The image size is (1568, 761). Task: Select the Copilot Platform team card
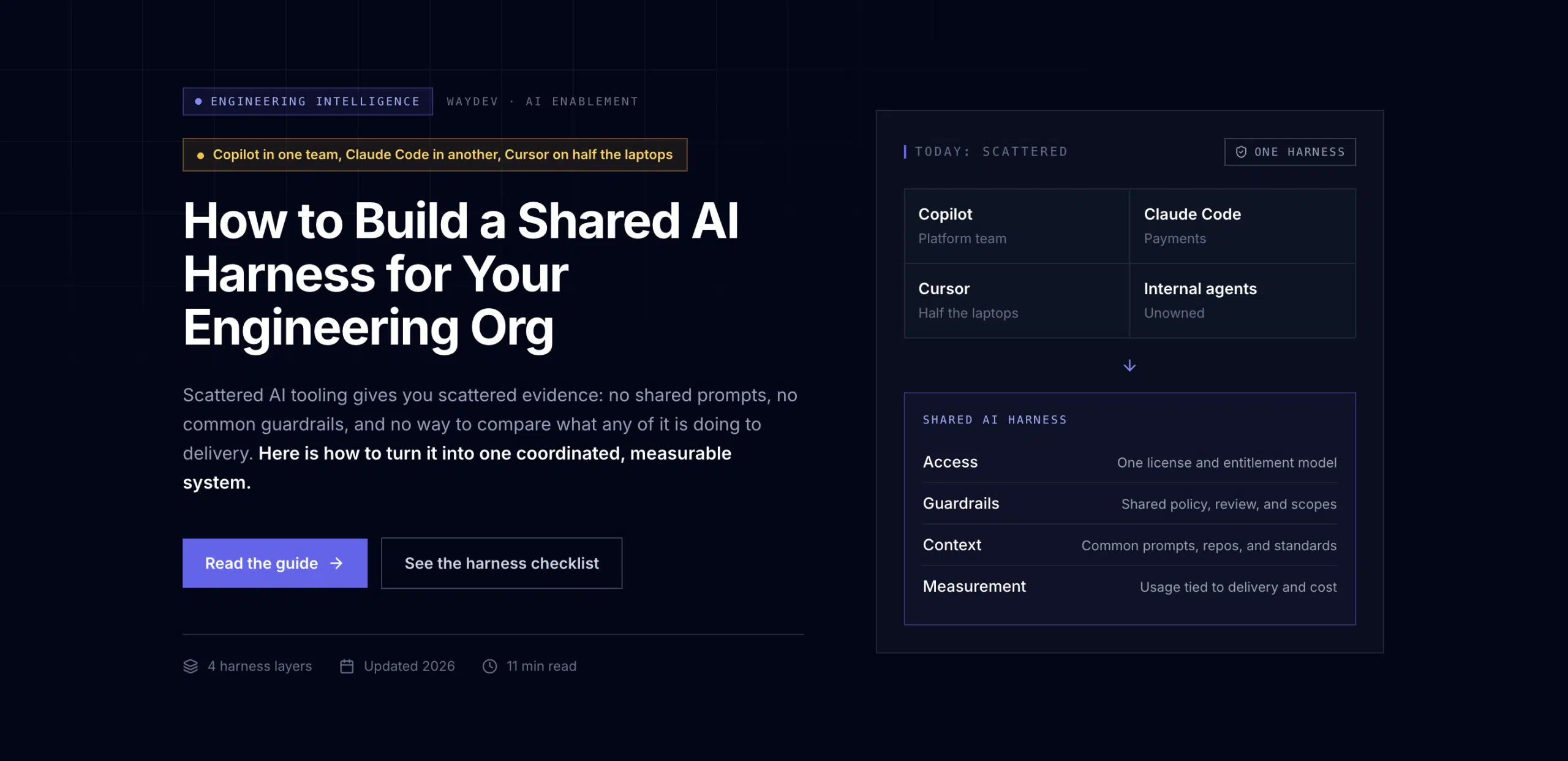1017,226
